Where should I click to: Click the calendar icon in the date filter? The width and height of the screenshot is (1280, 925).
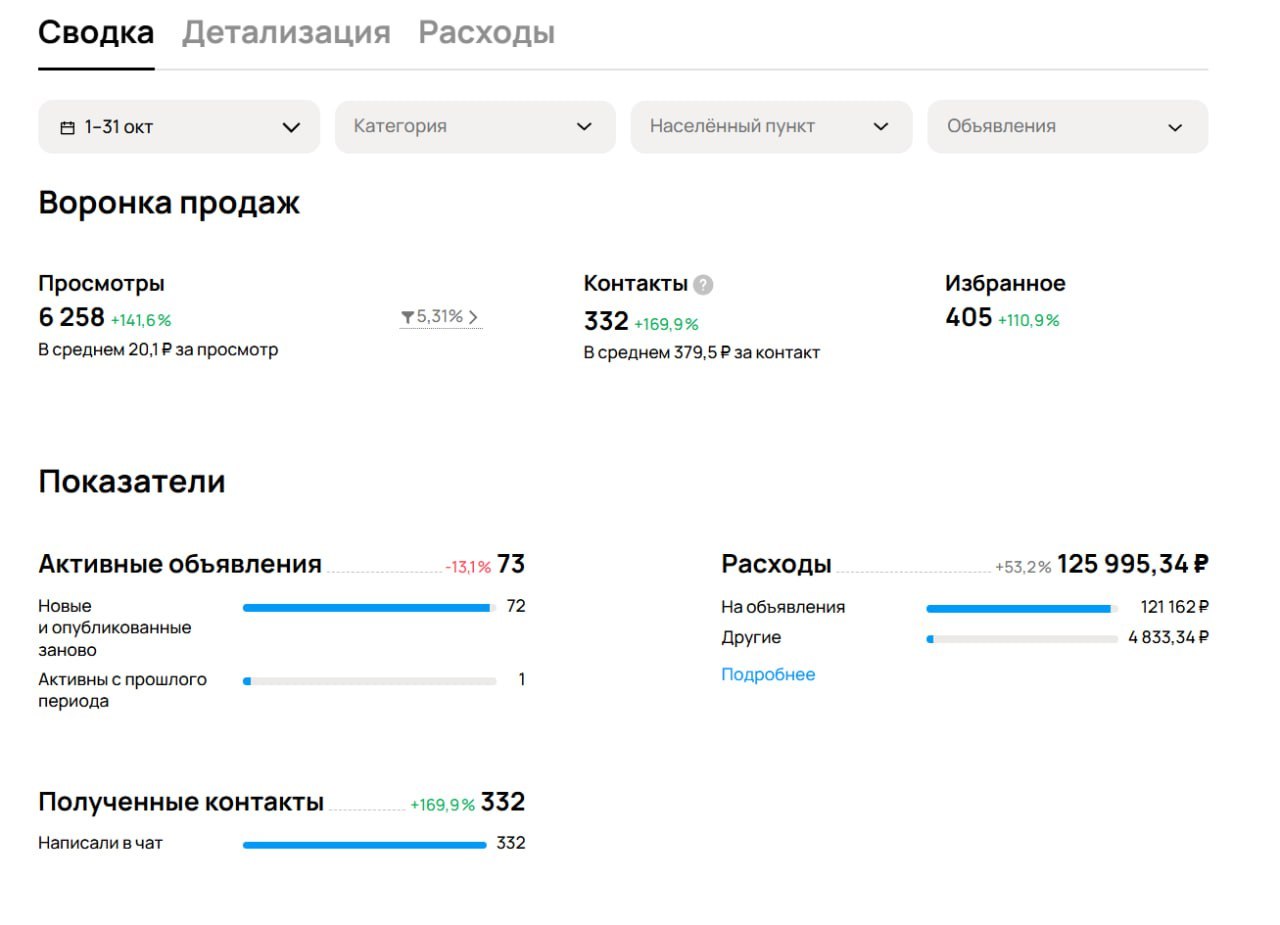pos(68,128)
